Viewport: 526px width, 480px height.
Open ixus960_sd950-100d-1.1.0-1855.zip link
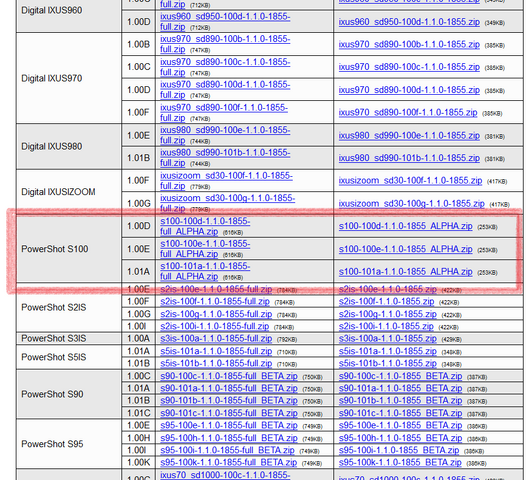[x=409, y=22]
